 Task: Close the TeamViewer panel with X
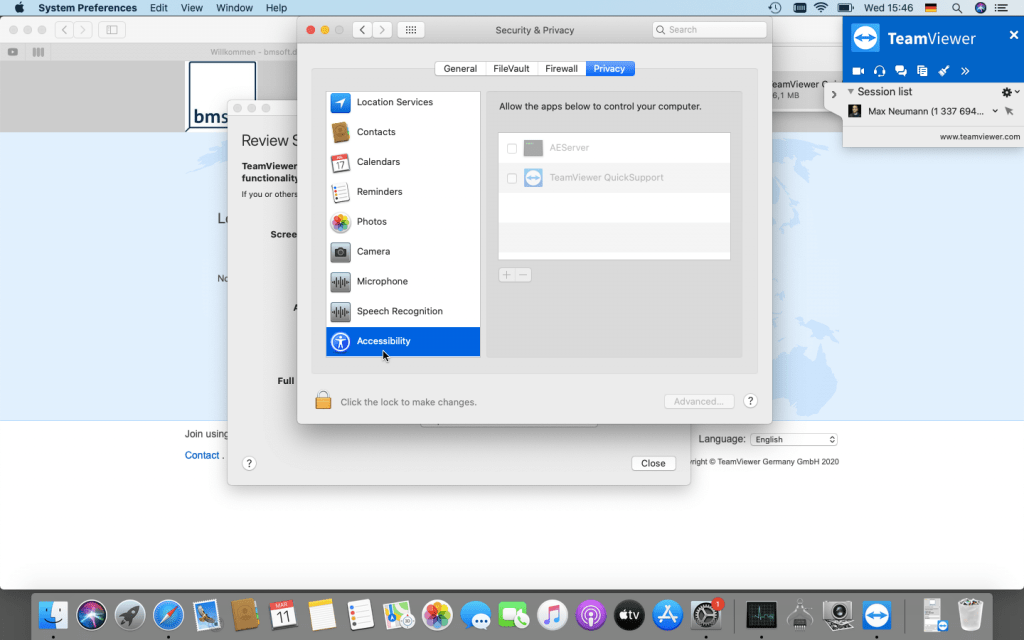[1014, 35]
